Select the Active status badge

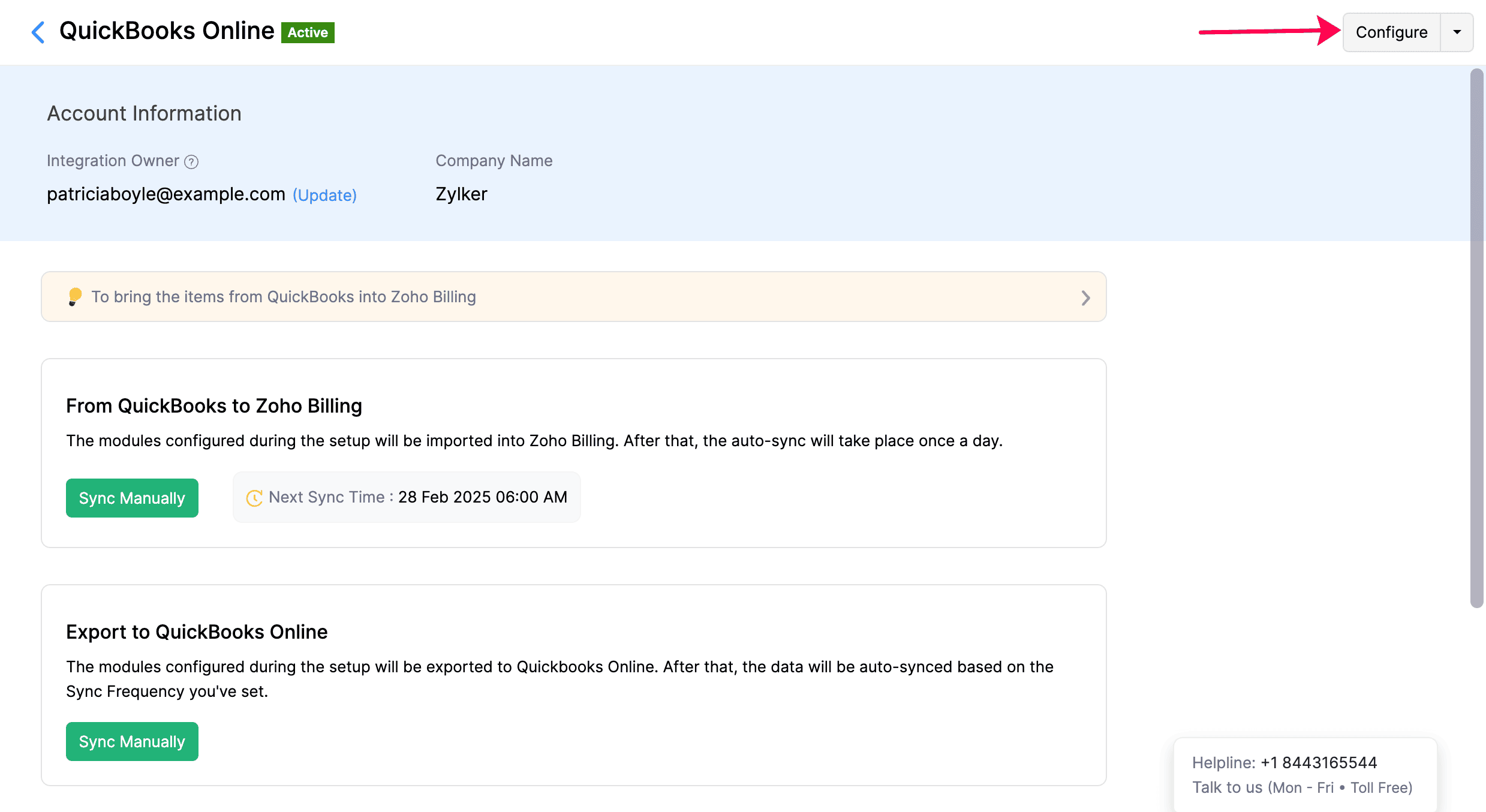(x=307, y=32)
